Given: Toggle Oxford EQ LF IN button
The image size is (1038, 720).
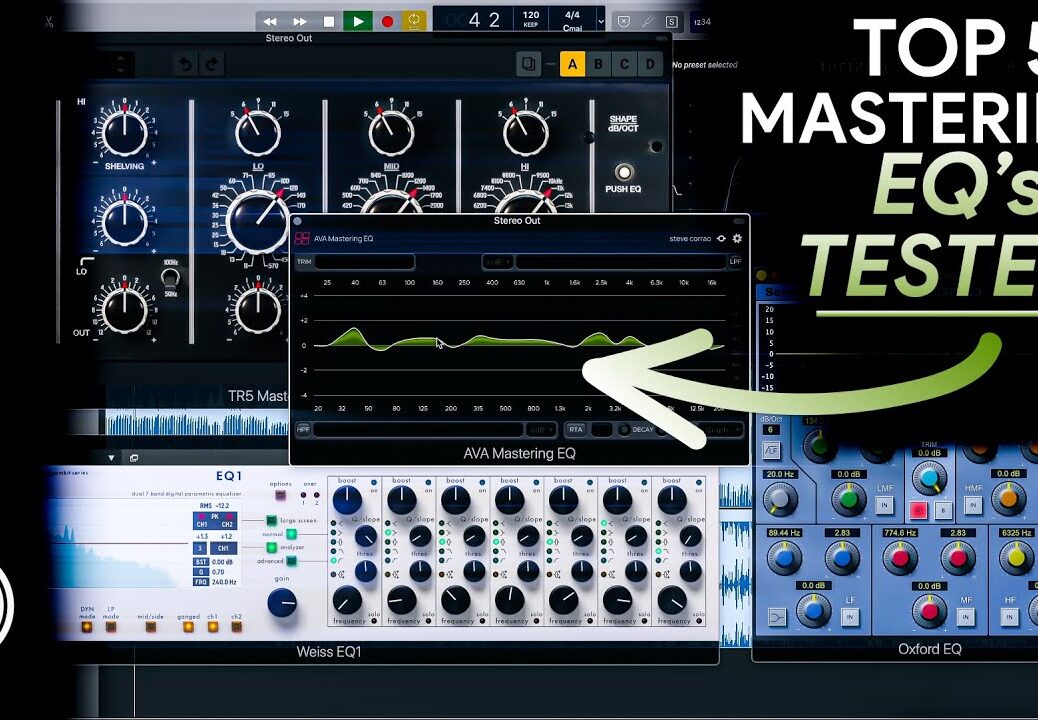Looking at the screenshot, I should 850,617.
